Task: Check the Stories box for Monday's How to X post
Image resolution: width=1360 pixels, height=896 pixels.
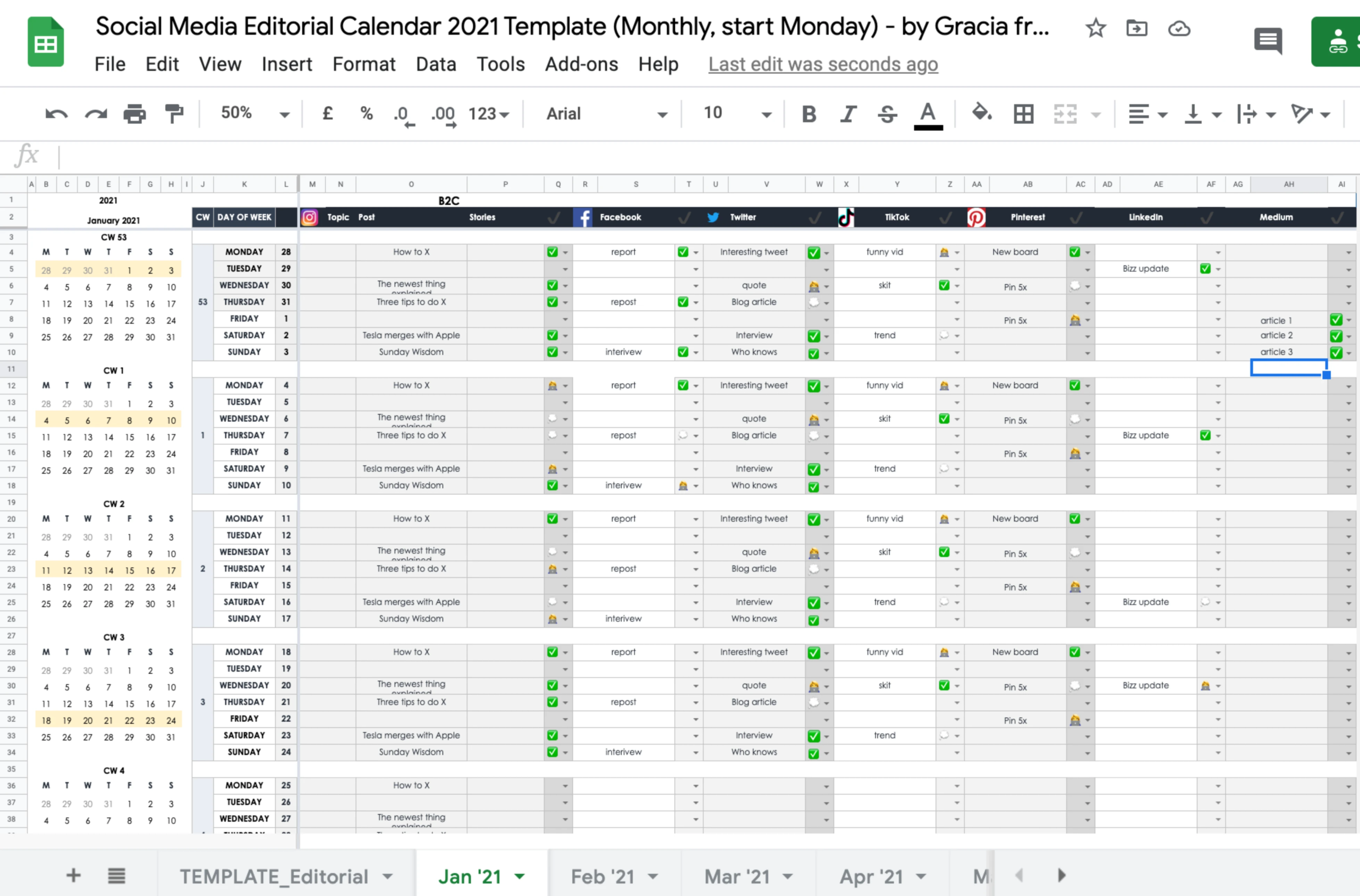Action: (552, 251)
